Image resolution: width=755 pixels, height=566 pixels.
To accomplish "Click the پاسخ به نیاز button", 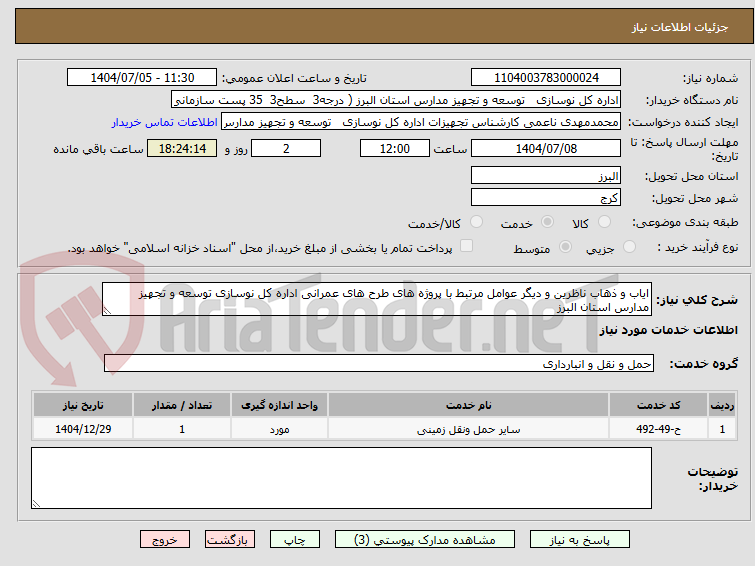I will [580, 540].
